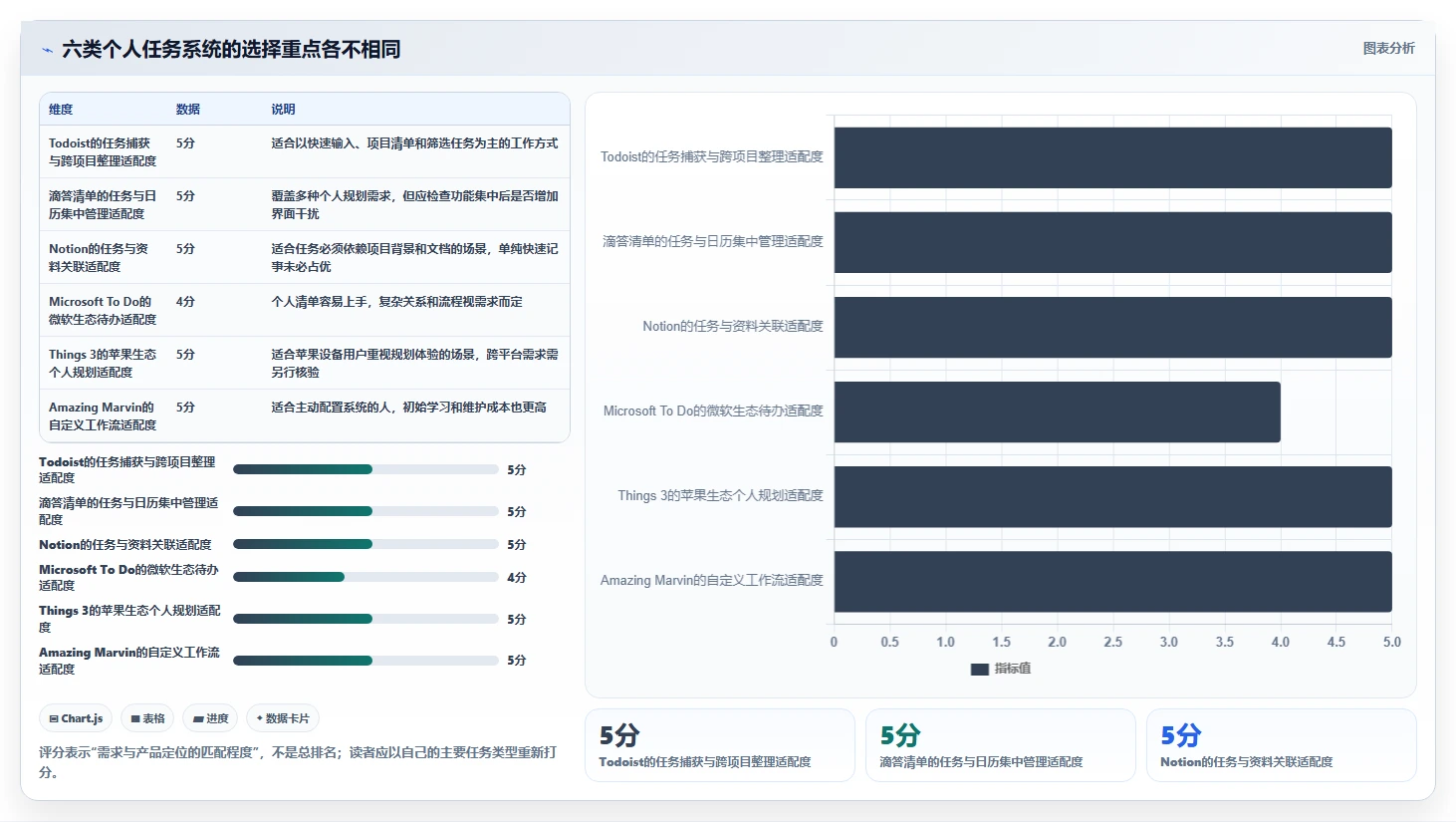Click the x-axis tick value 5.0
Viewport: 1456px width, 822px height.
pyautogui.click(x=1391, y=643)
